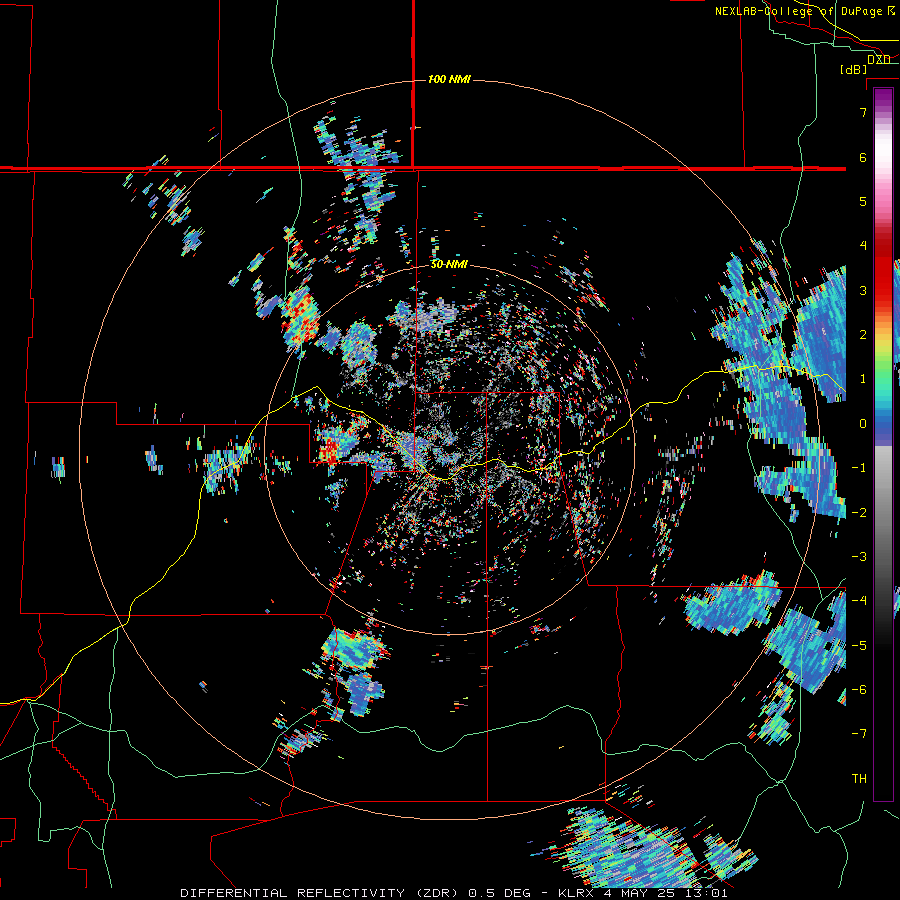Click the "-2" color scale label
Screen dimensions: 900x900
click(x=859, y=513)
